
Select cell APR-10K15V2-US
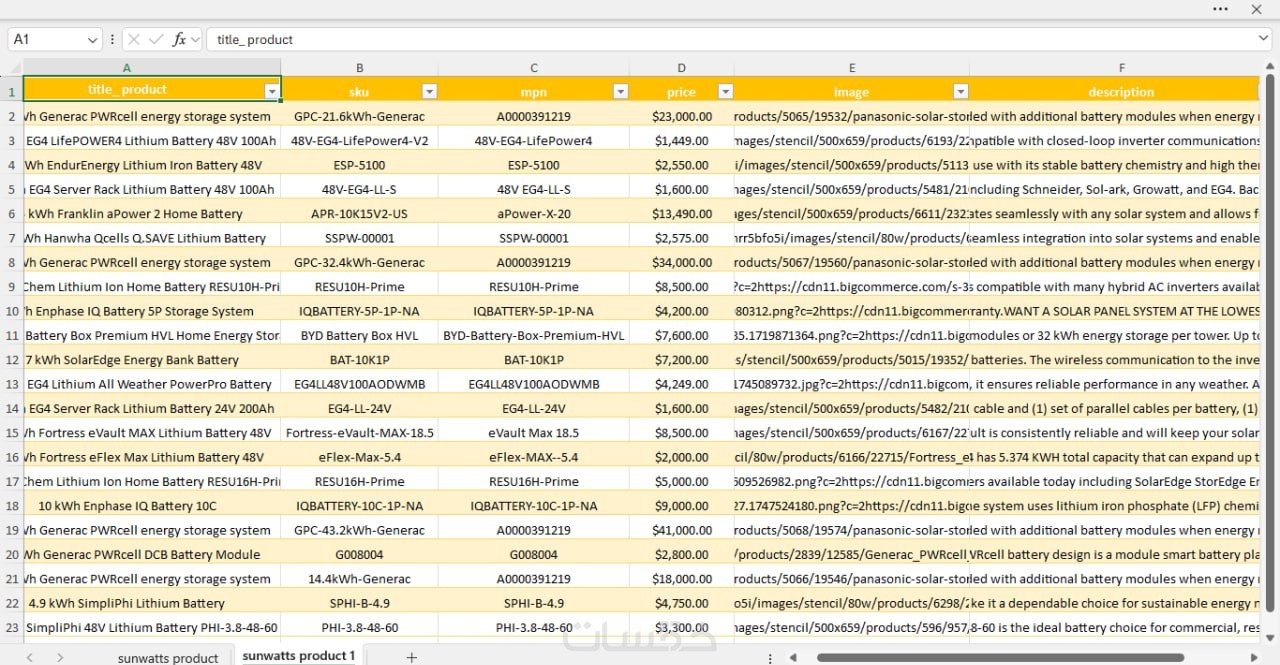[359, 213]
